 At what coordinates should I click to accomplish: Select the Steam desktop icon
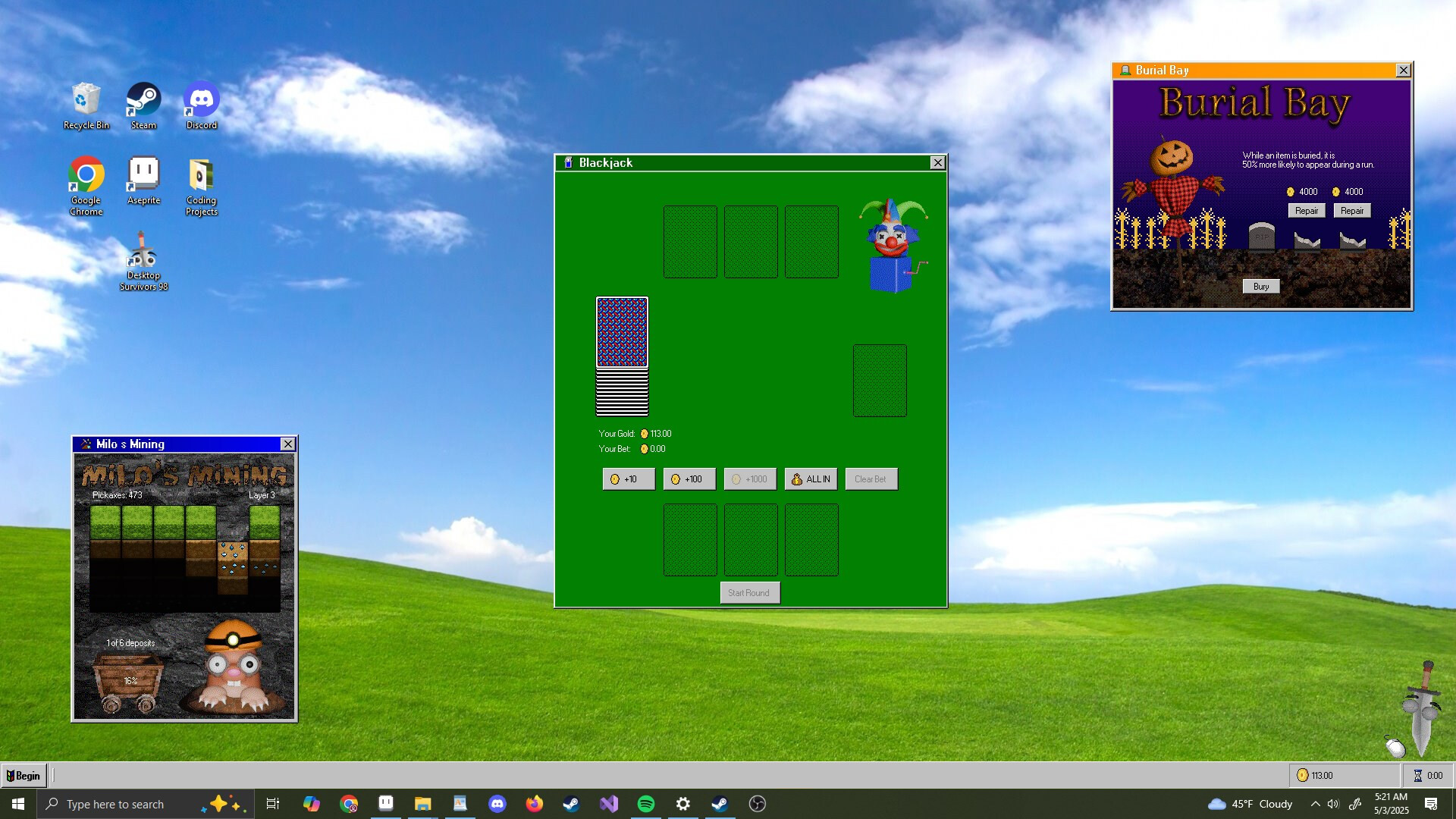(x=143, y=100)
